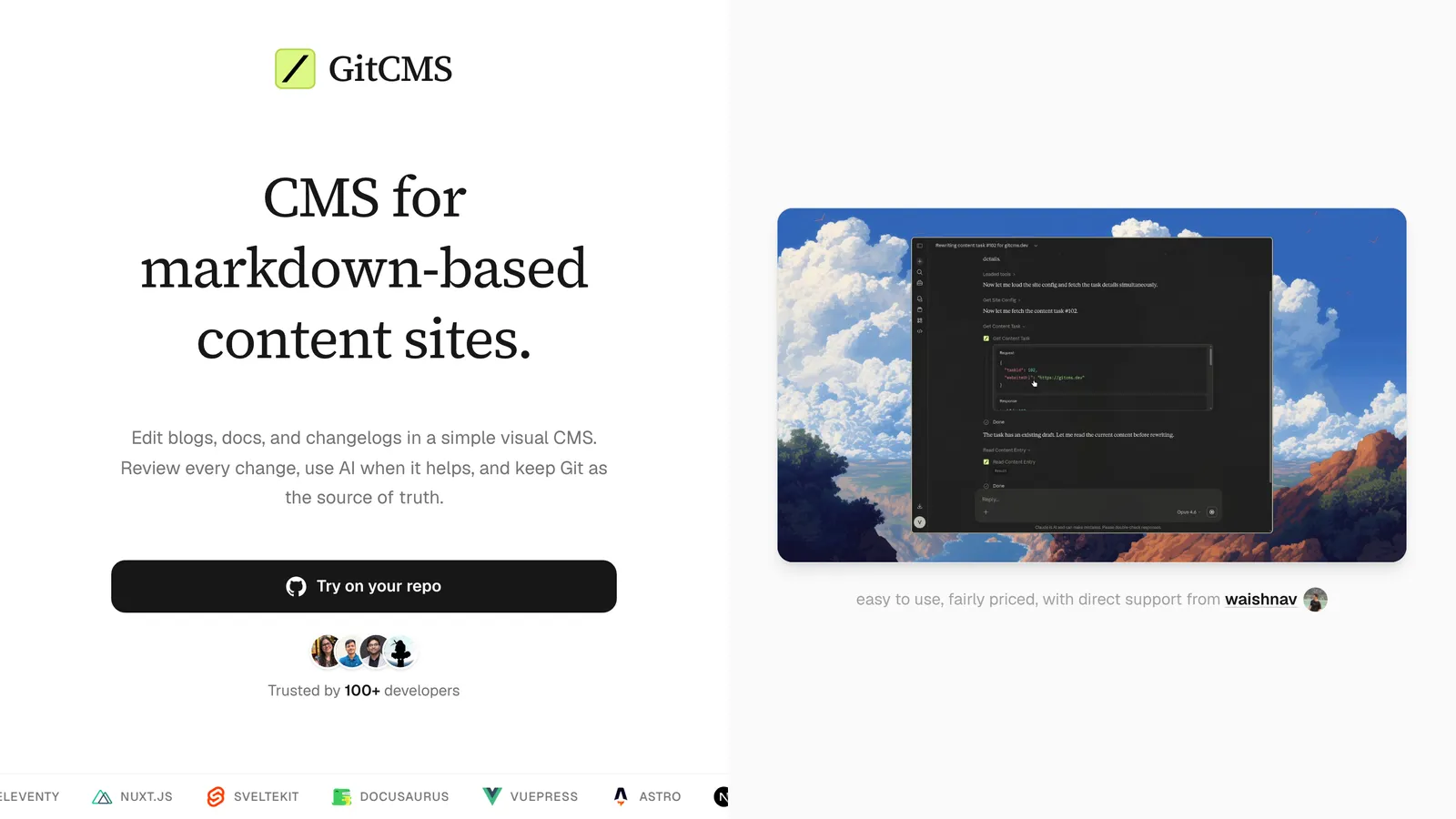1456x819 pixels.
Task: Select avatar of woman with long dark hair
Action: [326, 652]
